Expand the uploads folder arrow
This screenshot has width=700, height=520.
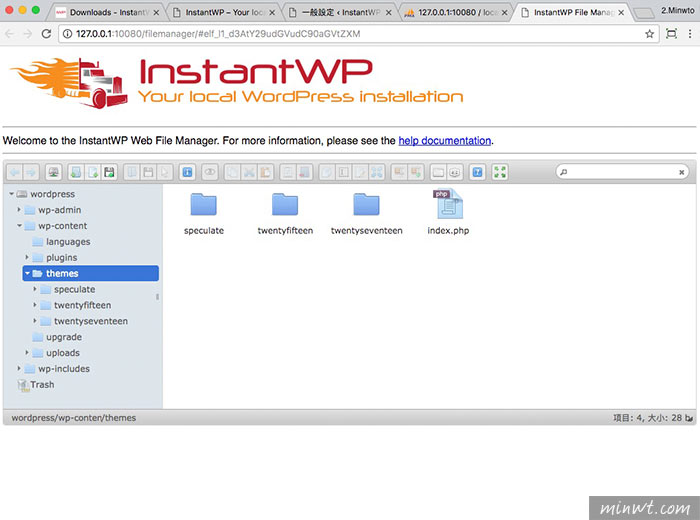tap(27, 353)
